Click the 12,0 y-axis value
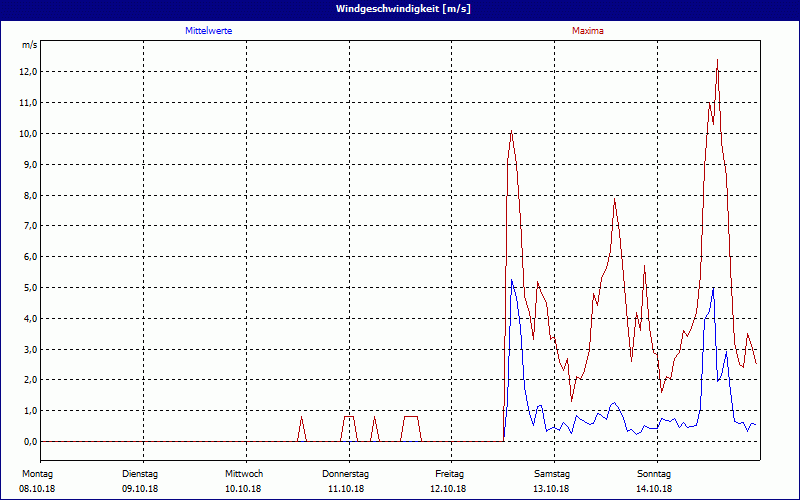This screenshot has width=800, height=500. (x=27, y=72)
